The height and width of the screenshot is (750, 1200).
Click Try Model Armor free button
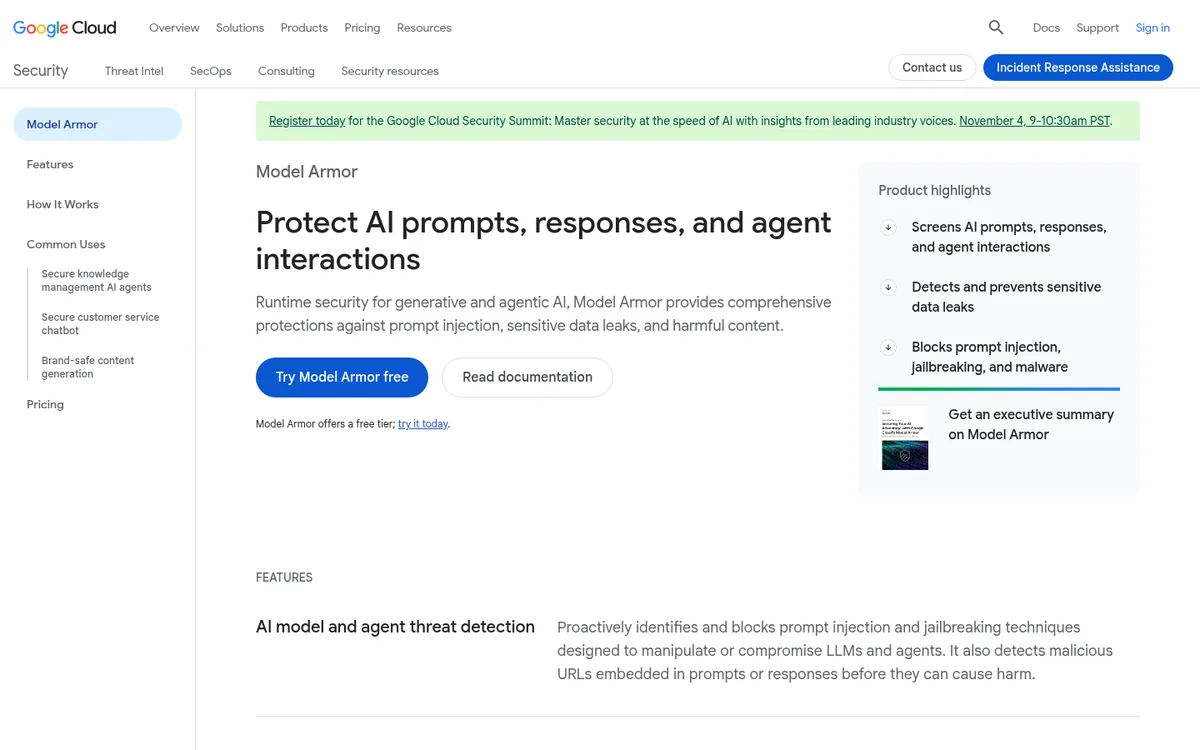click(x=342, y=377)
